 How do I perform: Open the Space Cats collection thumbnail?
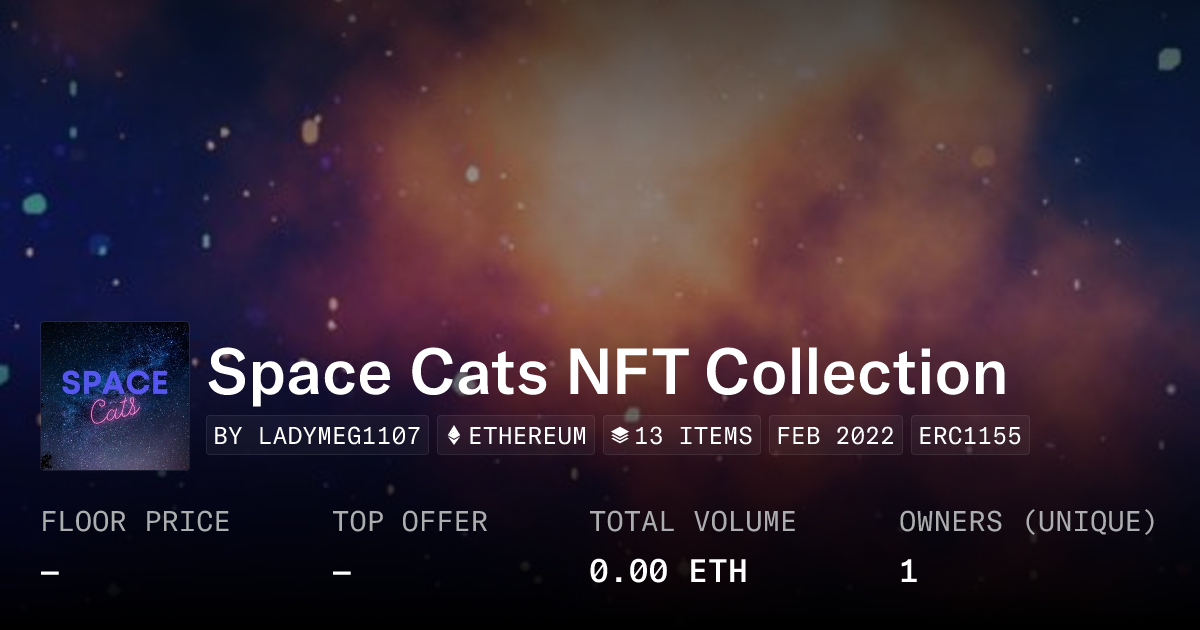115,396
